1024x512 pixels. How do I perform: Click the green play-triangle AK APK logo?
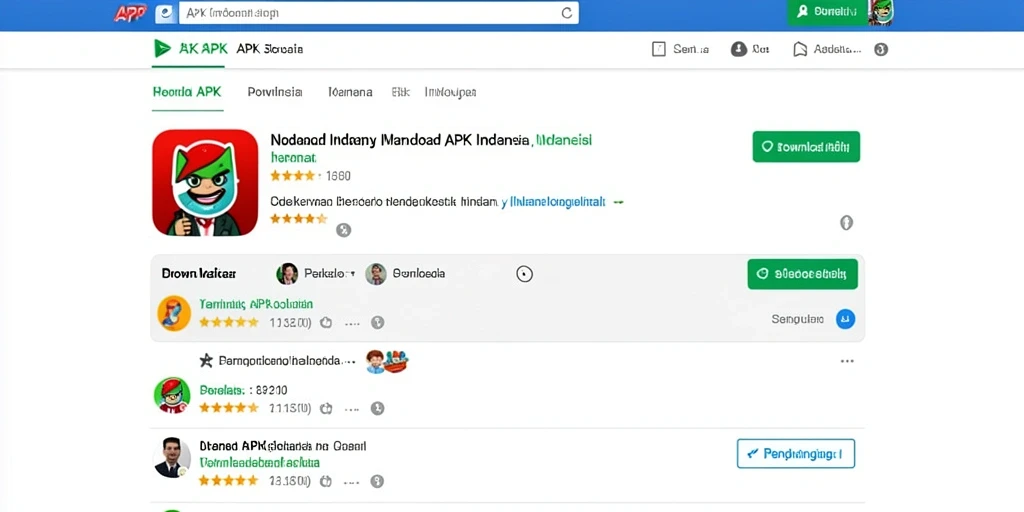(161, 48)
